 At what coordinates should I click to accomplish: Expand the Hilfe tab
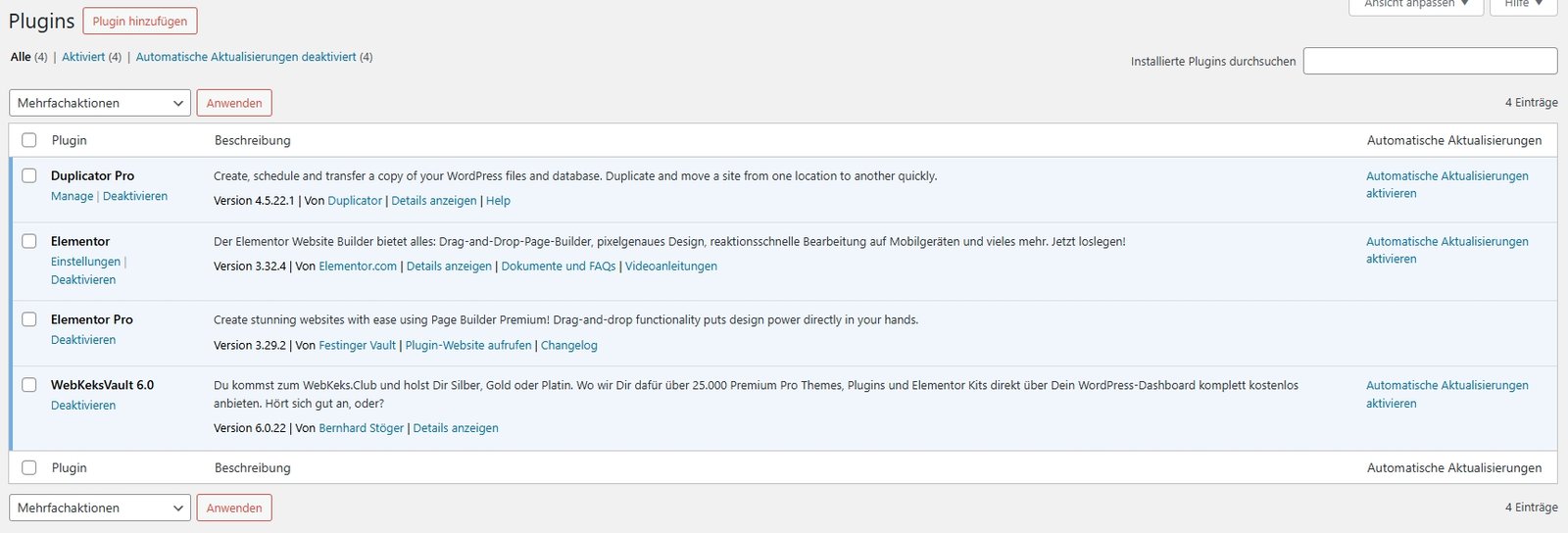point(1523,5)
